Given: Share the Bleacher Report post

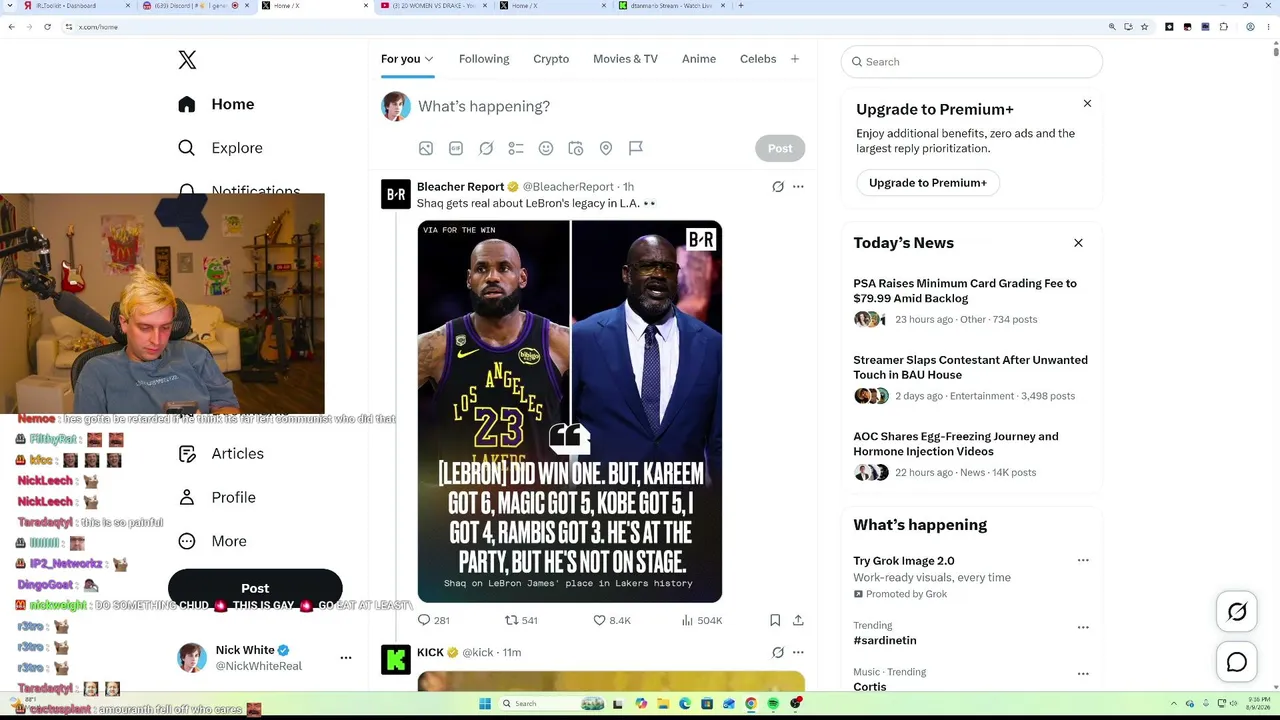Looking at the screenshot, I should click(798, 620).
